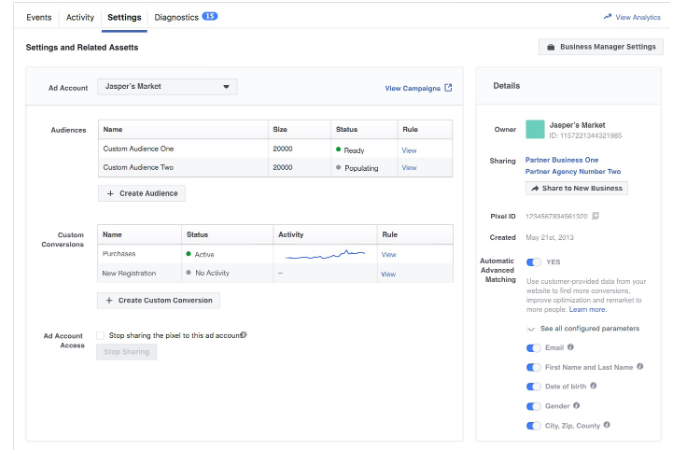
Task: Check the stop sharing pixel checkbox
Action: pyautogui.click(x=101, y=335)
